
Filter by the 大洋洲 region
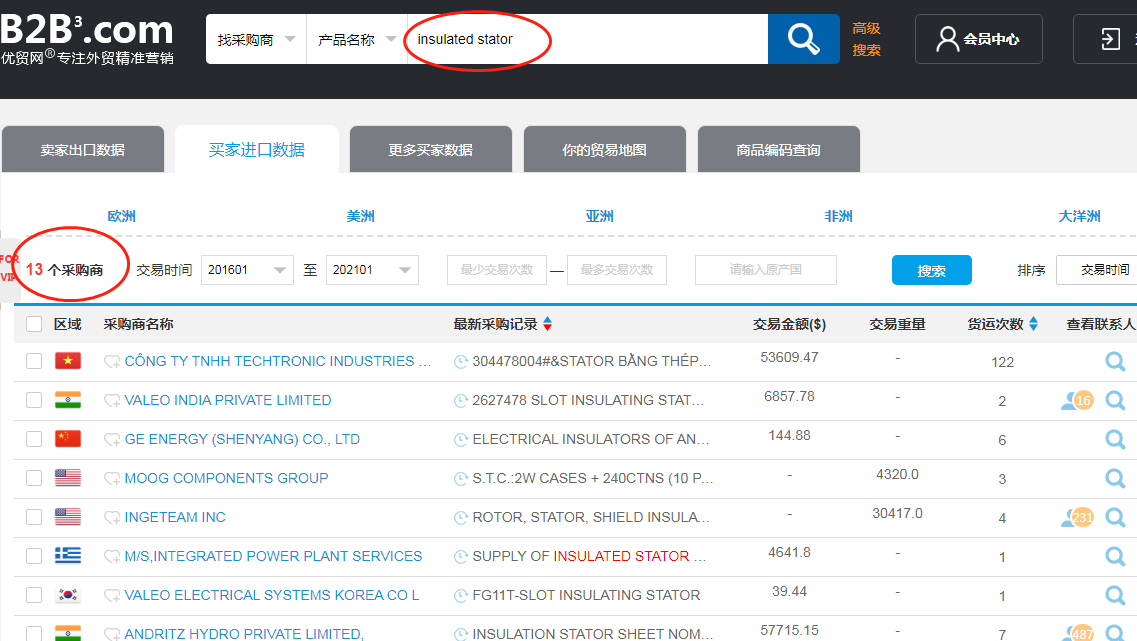[x=1080, y=216]
